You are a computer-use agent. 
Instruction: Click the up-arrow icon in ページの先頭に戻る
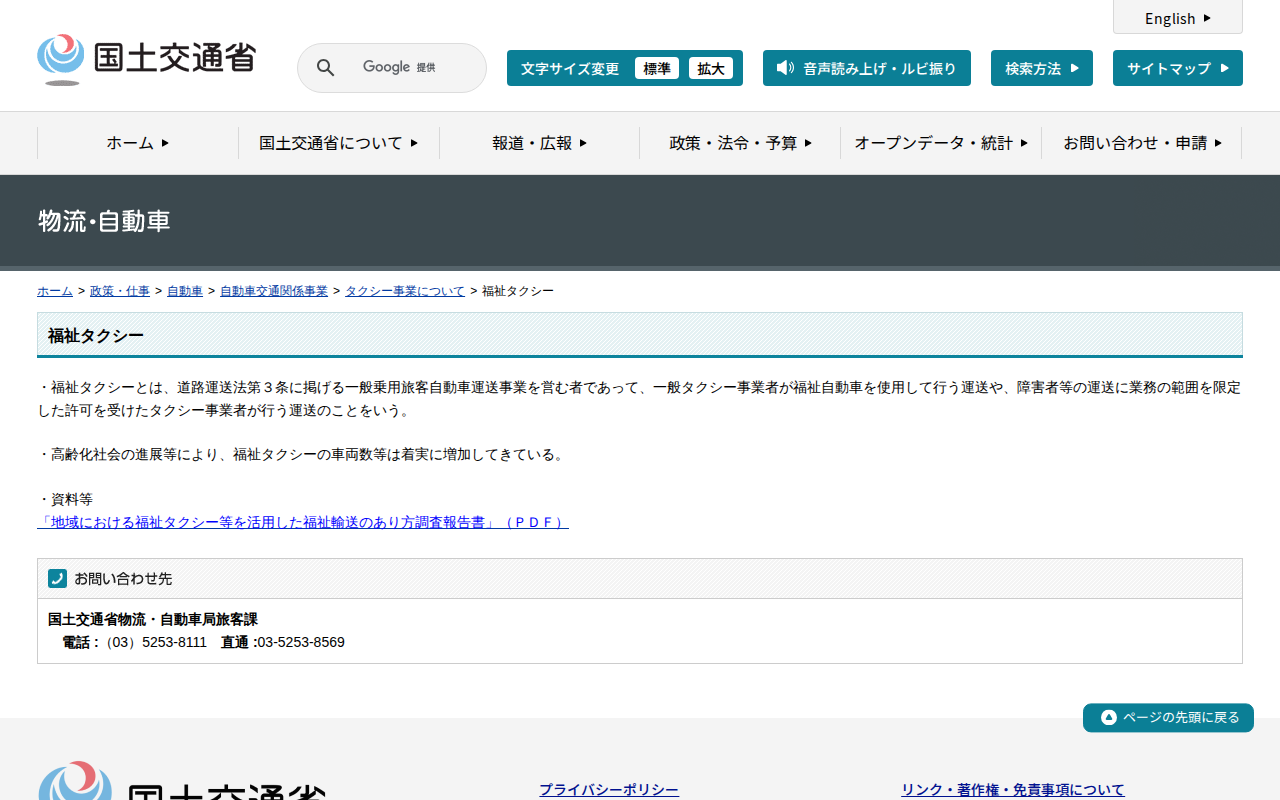click(1108, 718)
